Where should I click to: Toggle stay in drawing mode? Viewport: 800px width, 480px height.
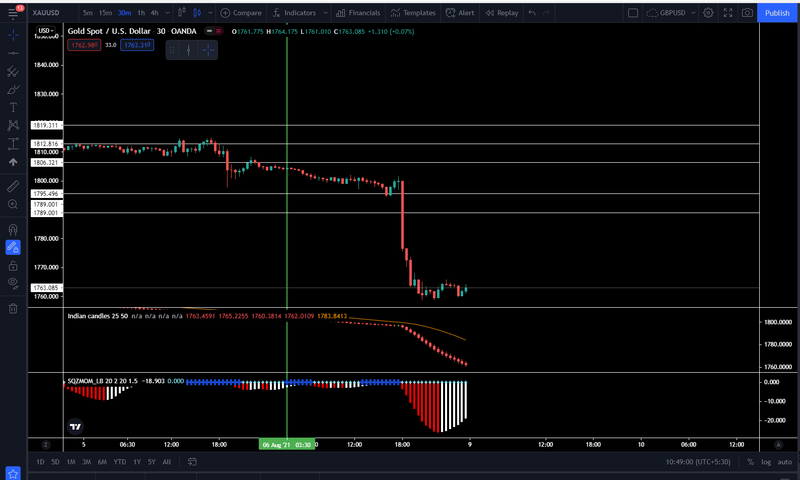13,247
